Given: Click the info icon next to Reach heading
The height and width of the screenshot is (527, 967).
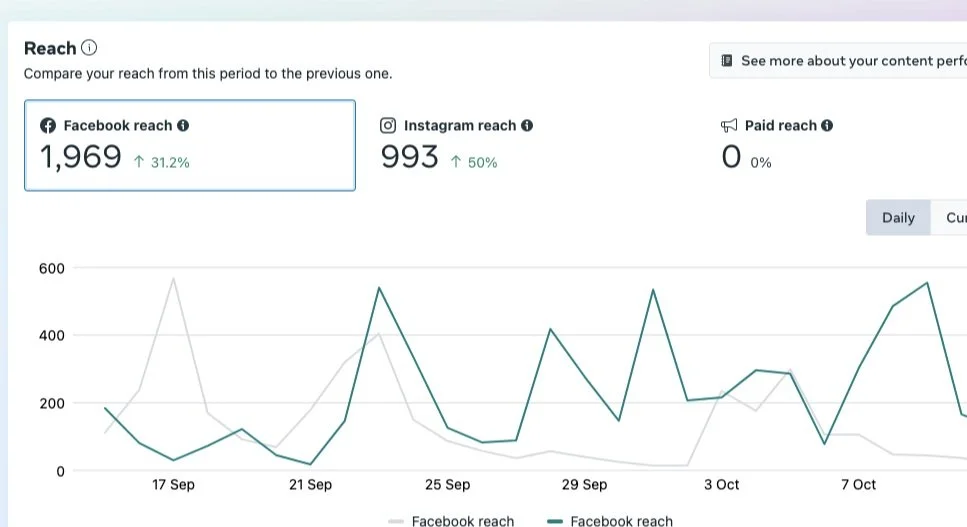Looking at the screenshot, I should pyautogui.click(x=89, y=47).
